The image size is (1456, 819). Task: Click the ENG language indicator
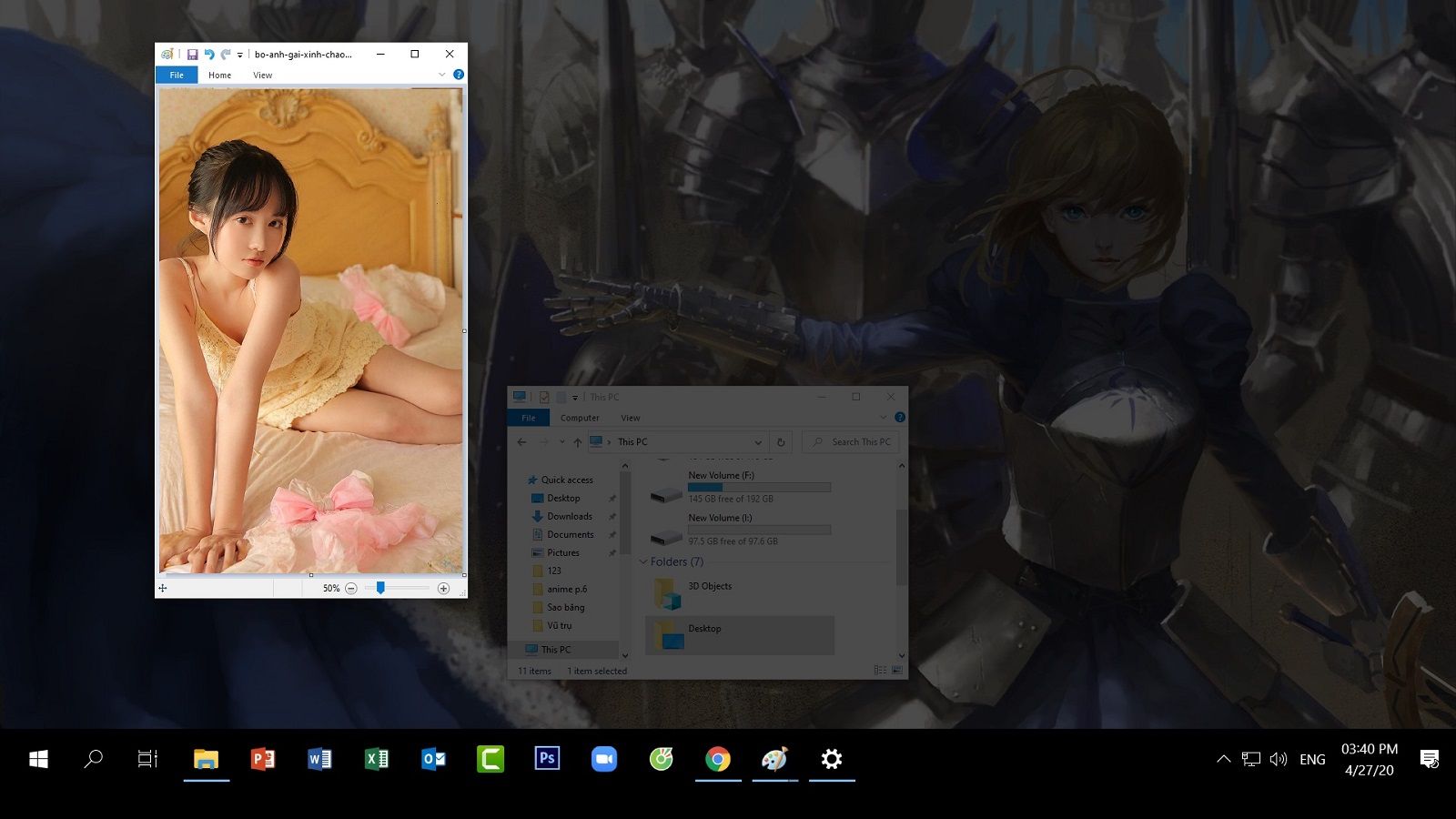click(x=1311, y=759)
